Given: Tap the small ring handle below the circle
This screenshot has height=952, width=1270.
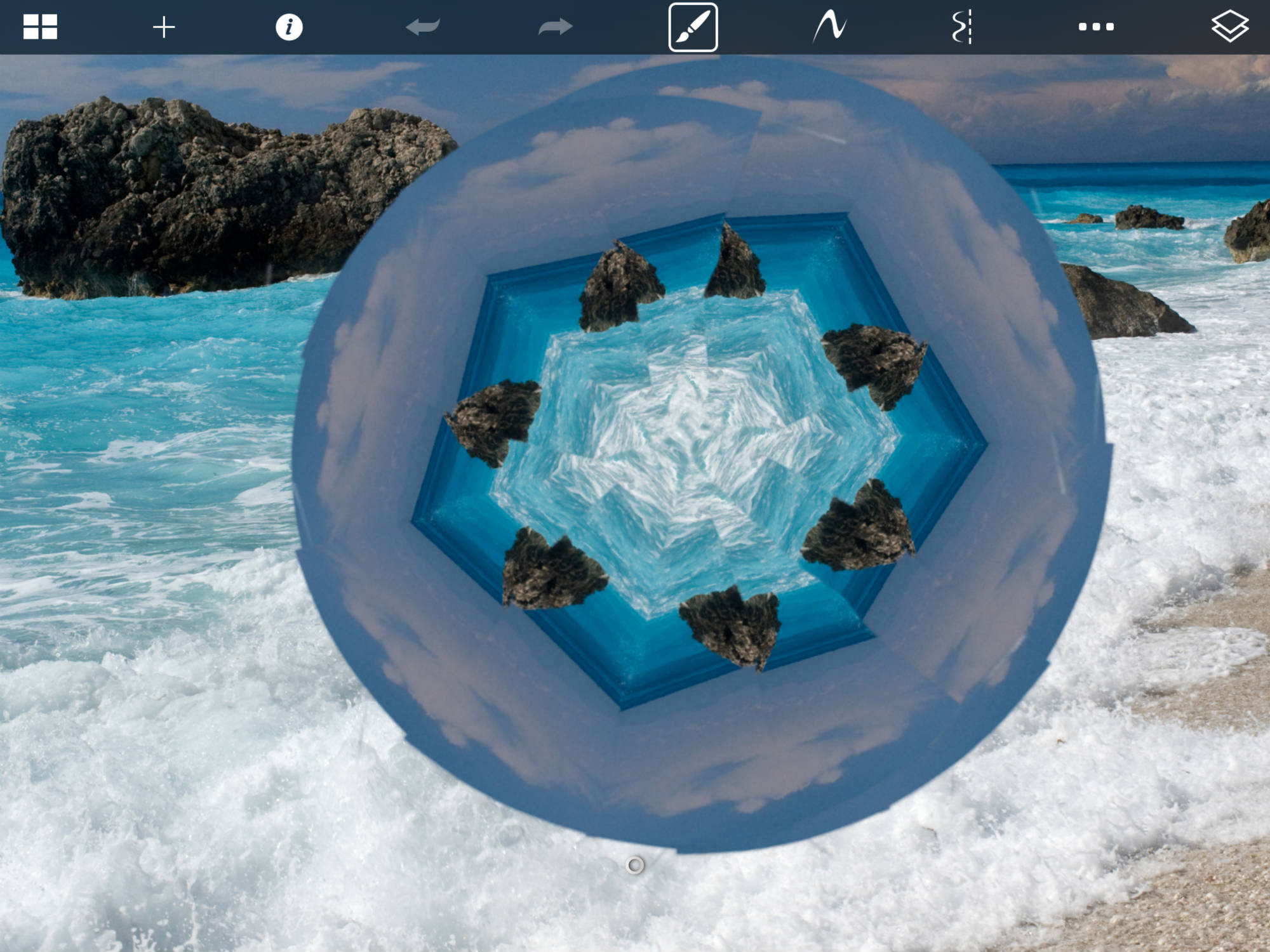Looking at the screenshot, I should [635, 865].
